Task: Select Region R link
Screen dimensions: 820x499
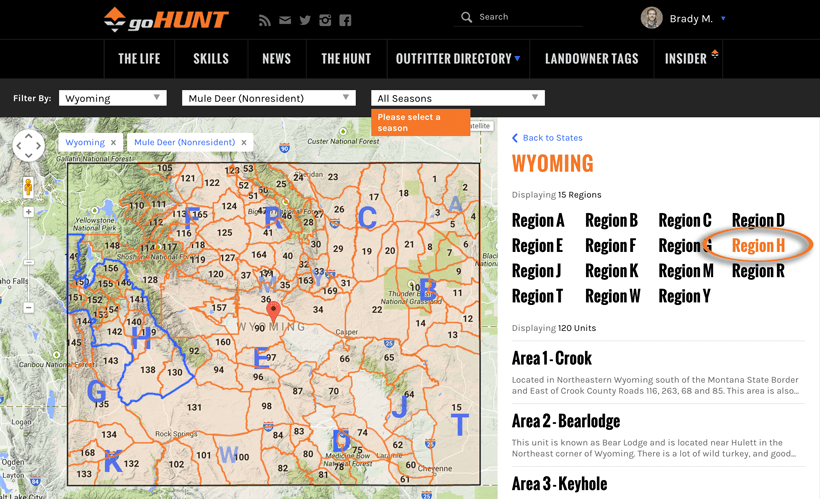Action: 758,271
